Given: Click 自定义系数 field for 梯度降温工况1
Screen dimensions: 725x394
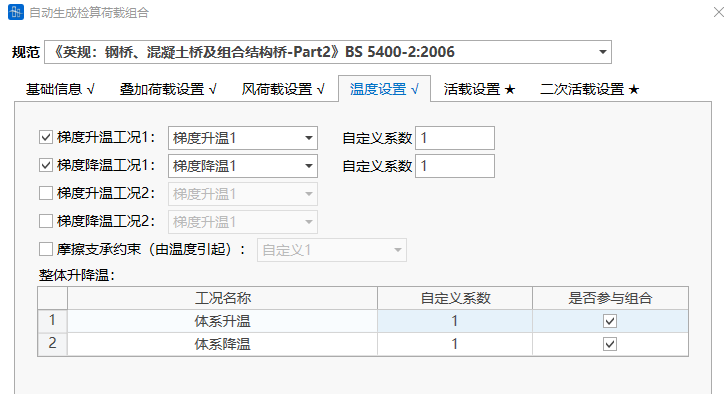Looking at the screenshot, I should click(455, 166).
